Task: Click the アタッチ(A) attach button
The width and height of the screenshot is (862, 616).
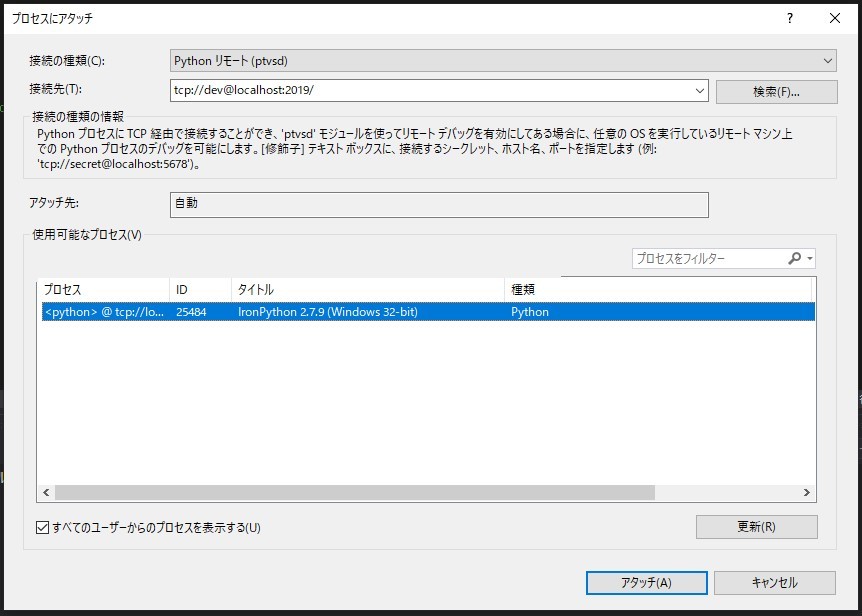Action: coord(646,582)
